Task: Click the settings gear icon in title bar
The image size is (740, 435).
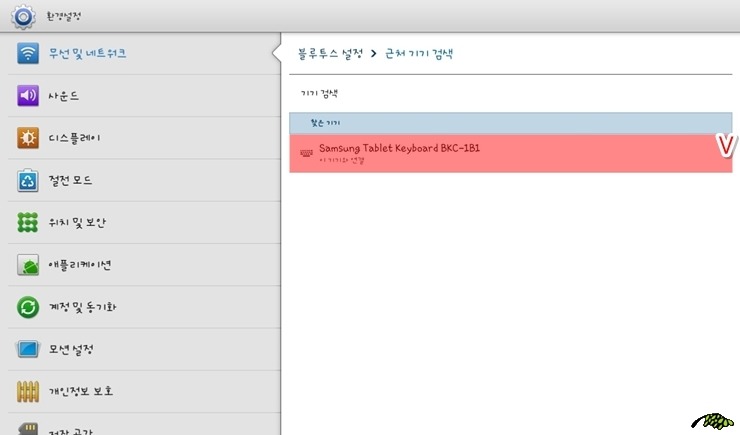Action: 23,17
